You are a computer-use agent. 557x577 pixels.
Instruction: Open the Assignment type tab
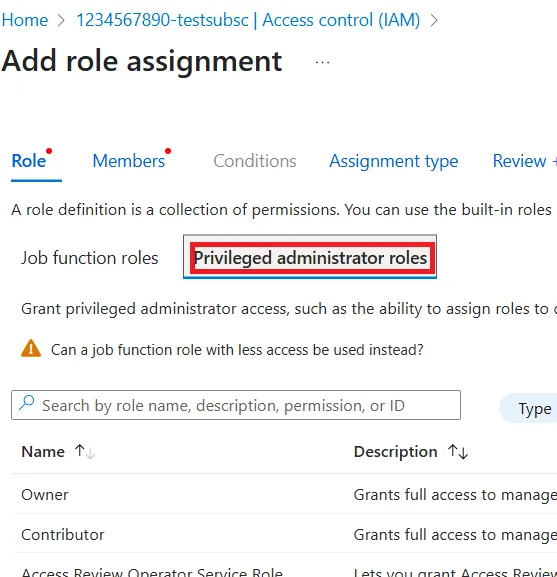394,161
